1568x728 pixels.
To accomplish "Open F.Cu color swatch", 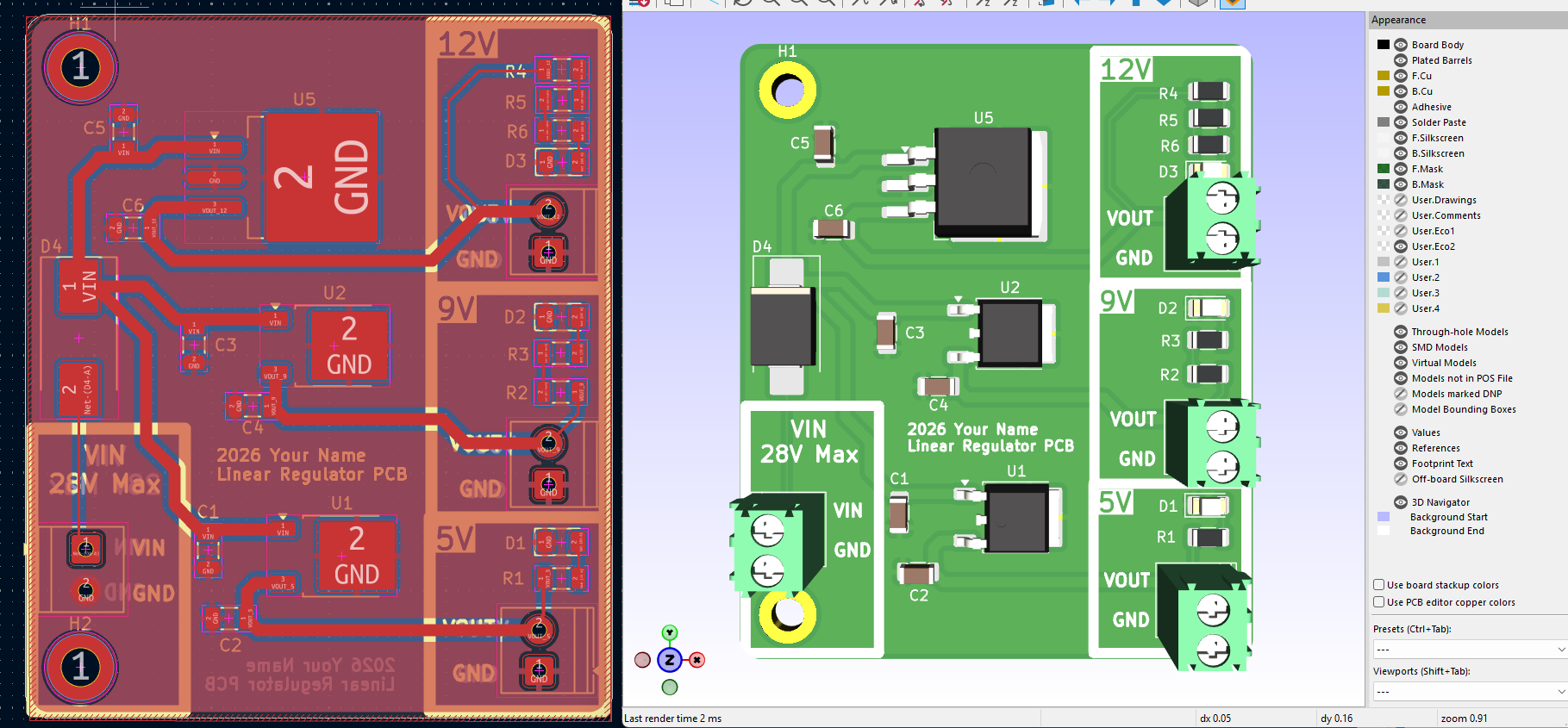I will (1384, 76).
